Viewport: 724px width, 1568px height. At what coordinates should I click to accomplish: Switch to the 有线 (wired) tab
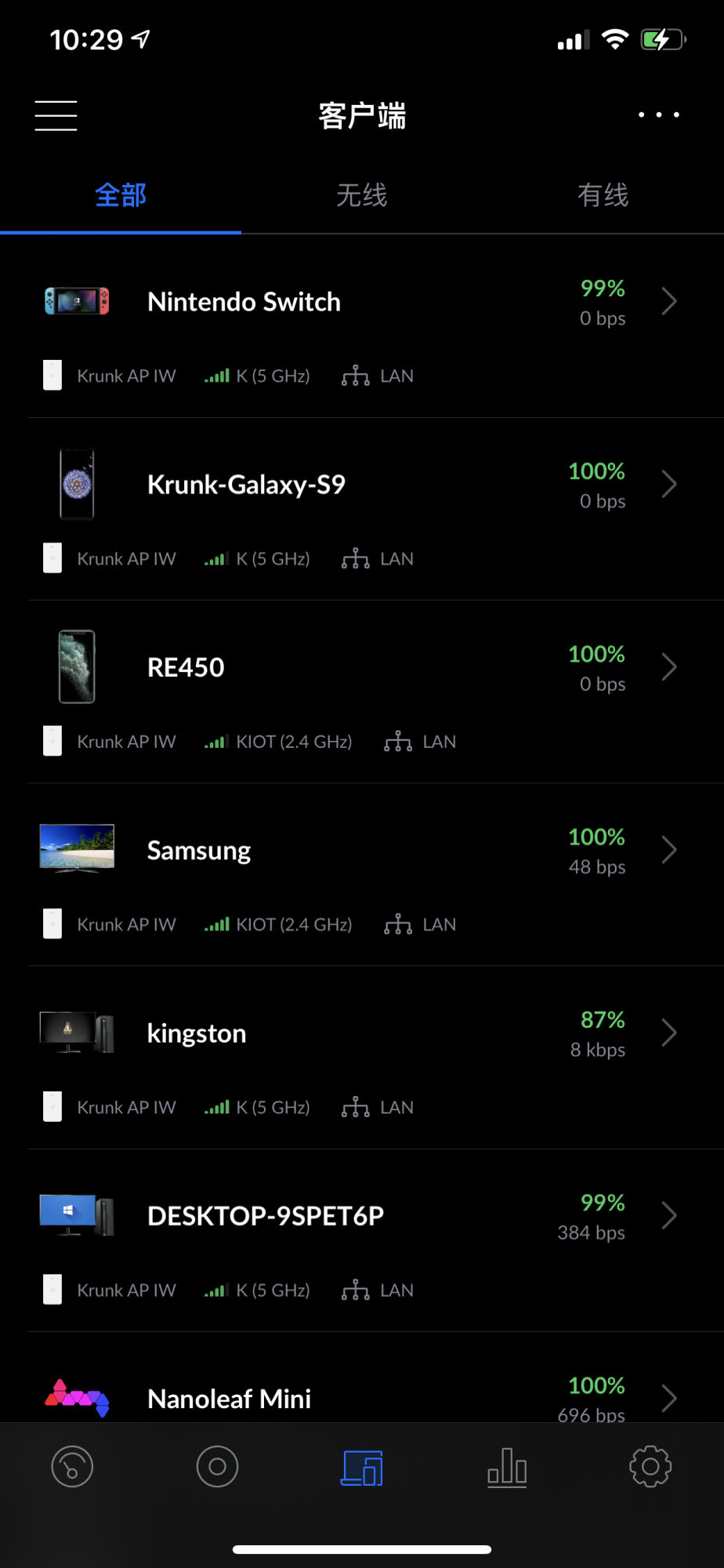[x=603, y=195]
